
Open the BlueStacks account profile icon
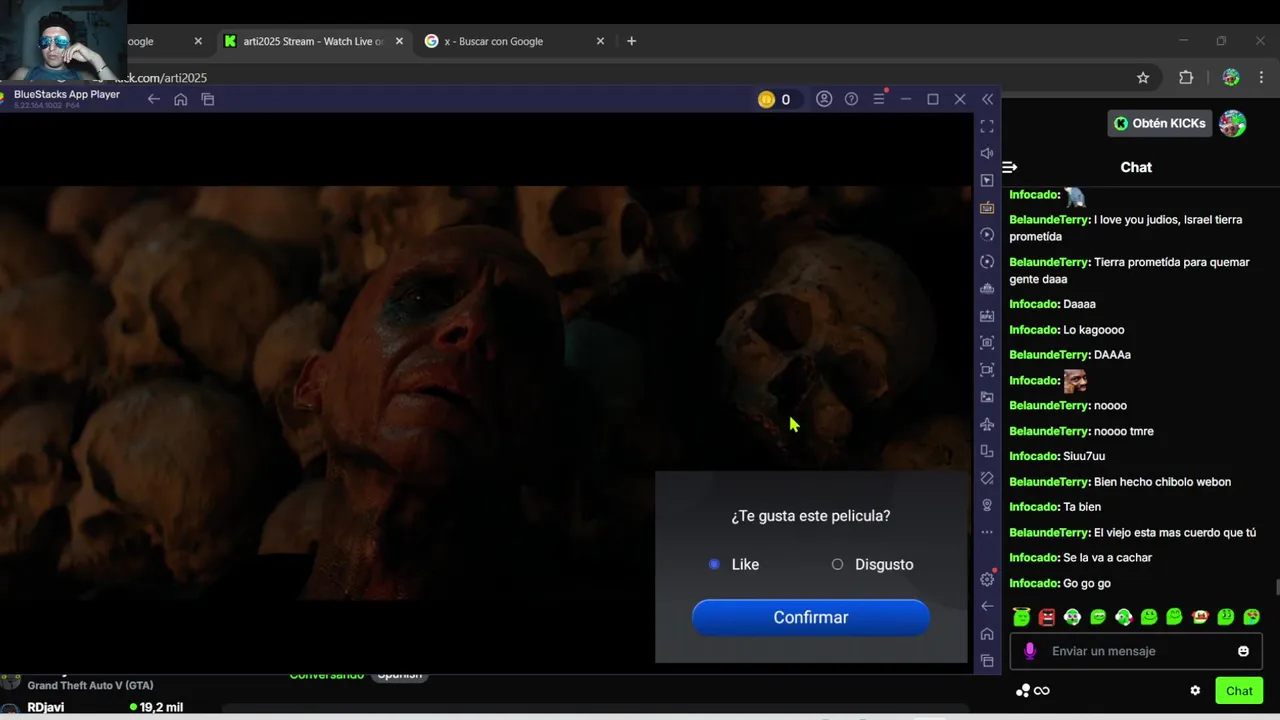pos(824,99)
